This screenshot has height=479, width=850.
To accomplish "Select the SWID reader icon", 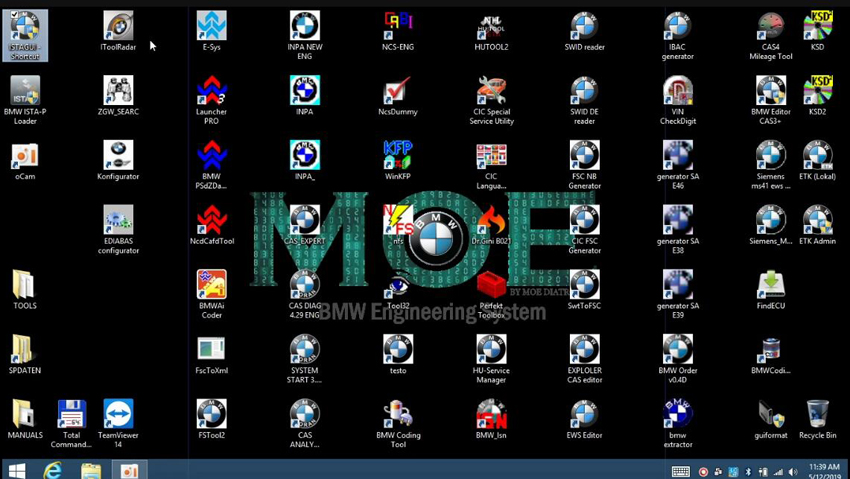I will [x=584, y=31].
